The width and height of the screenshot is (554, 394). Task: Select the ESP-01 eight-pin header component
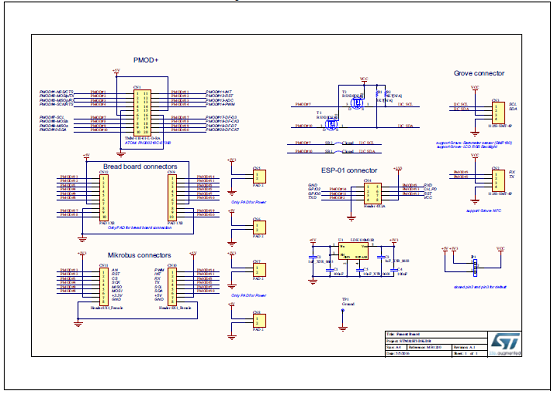tap(372, 193)
